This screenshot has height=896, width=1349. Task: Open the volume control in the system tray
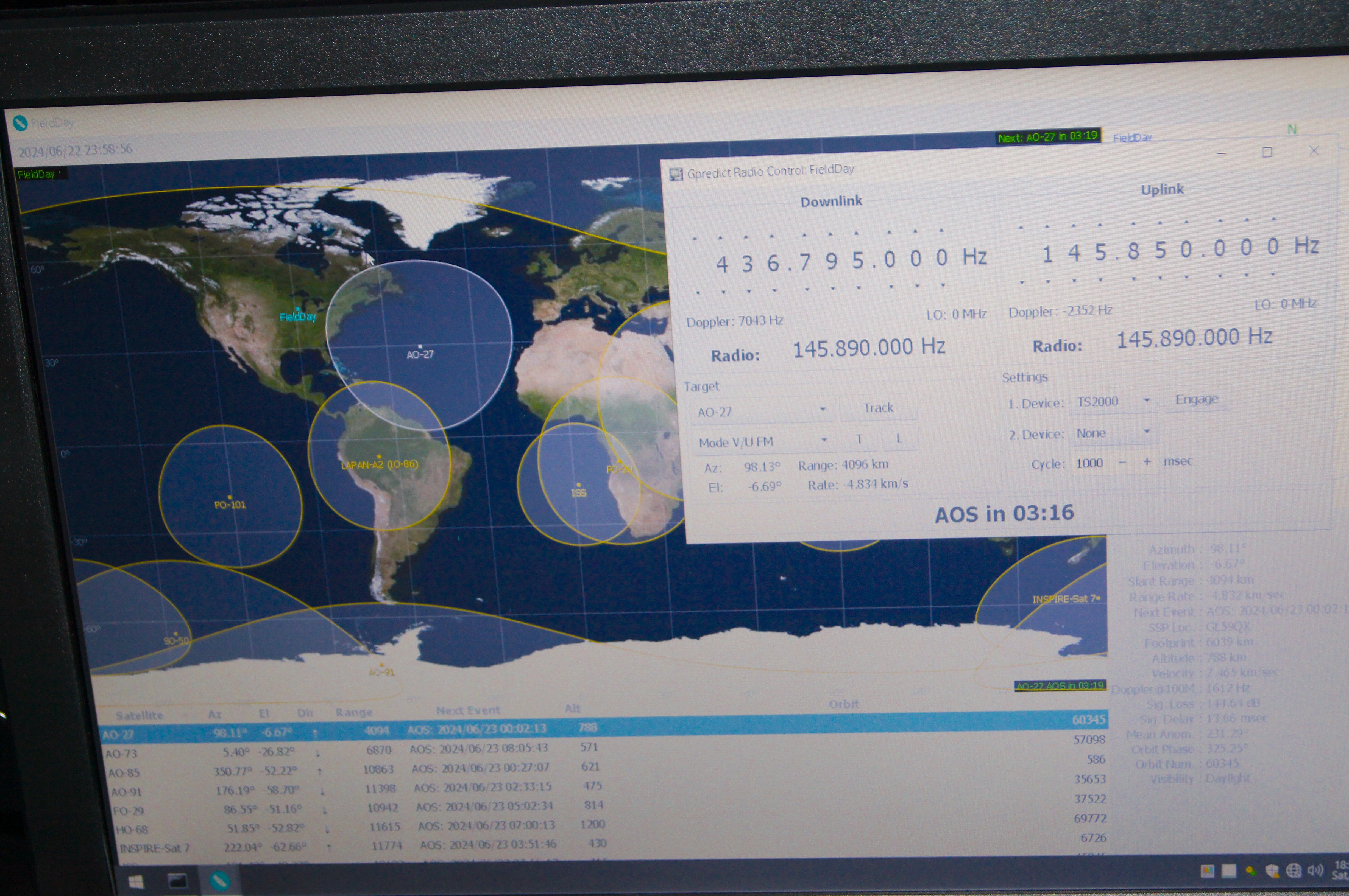[1315, 870]
